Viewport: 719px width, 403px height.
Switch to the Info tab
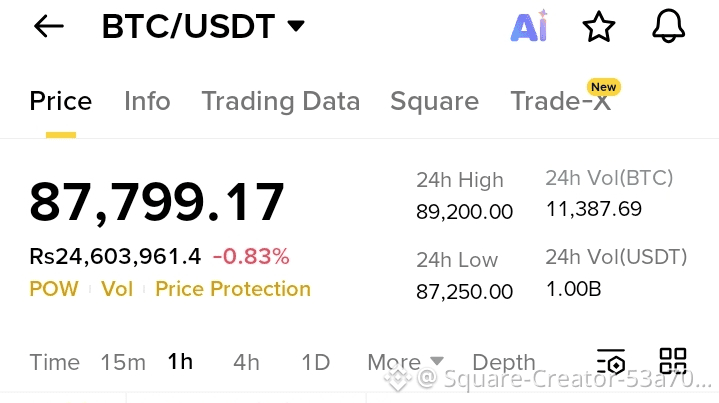tap(147, 101)
